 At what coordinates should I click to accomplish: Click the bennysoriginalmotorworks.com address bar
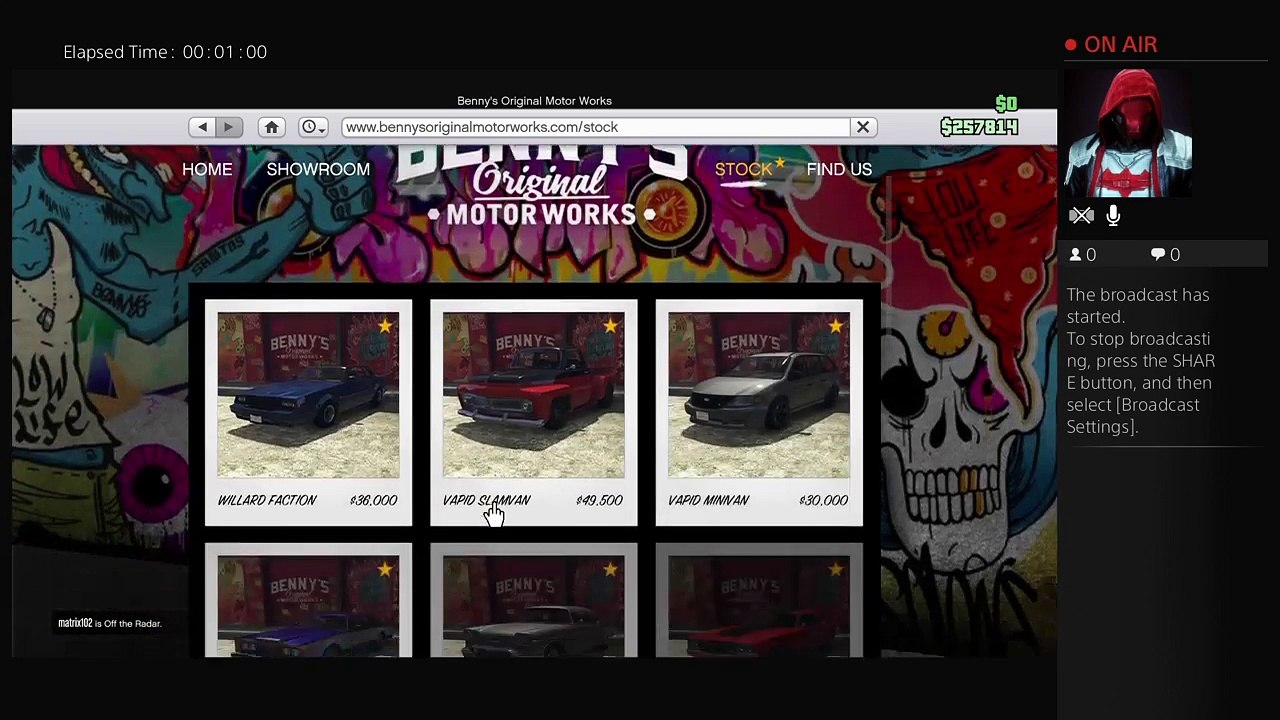[x=595, y=127]
